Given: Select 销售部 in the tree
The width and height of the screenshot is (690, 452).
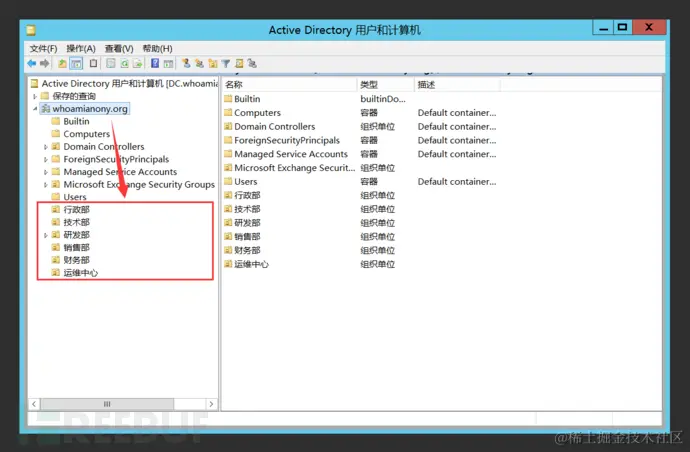Looking at the screenshot, I should [77, 247].
